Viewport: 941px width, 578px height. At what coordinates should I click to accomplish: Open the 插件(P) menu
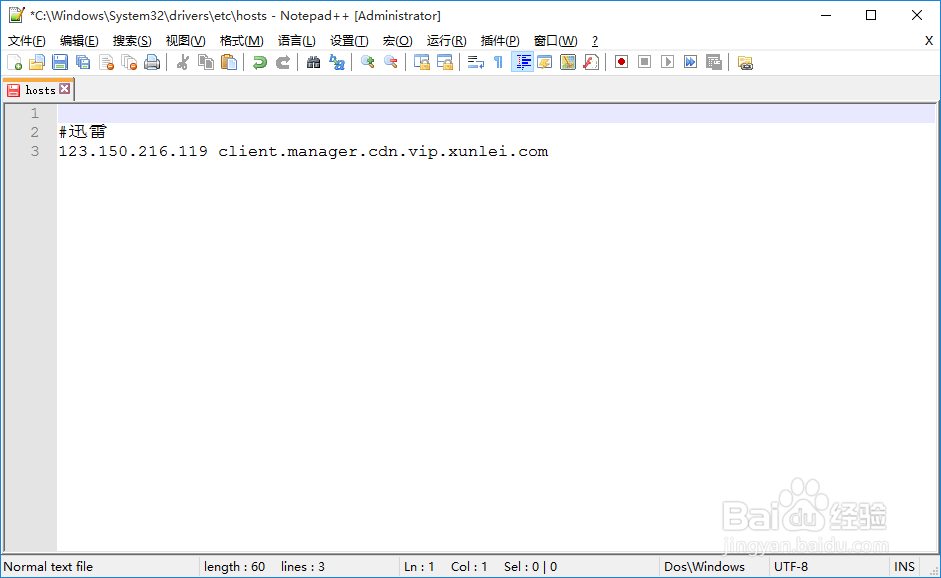500,41
